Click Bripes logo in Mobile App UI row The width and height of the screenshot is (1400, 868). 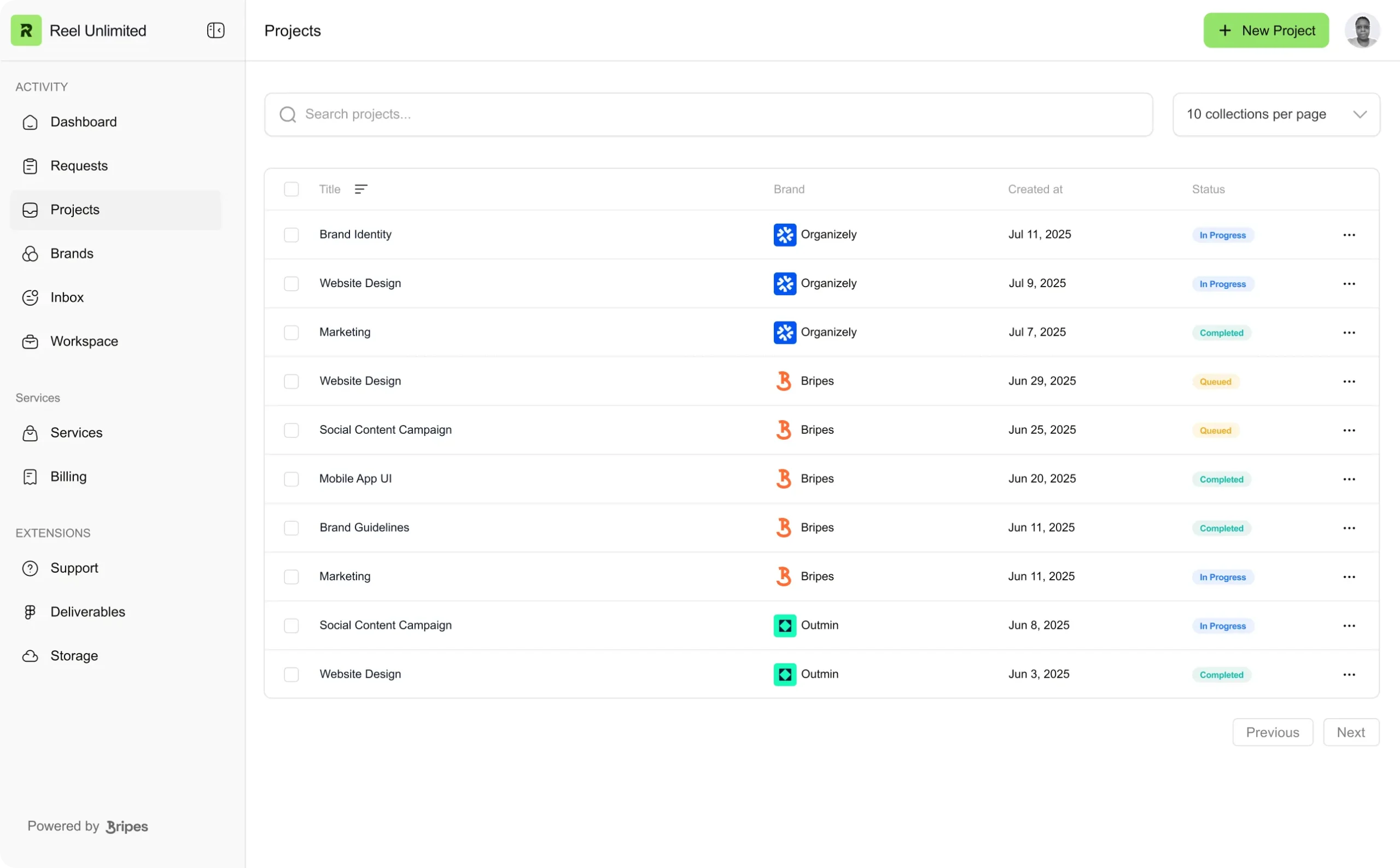pyautogui.click(x=784, y=479)
